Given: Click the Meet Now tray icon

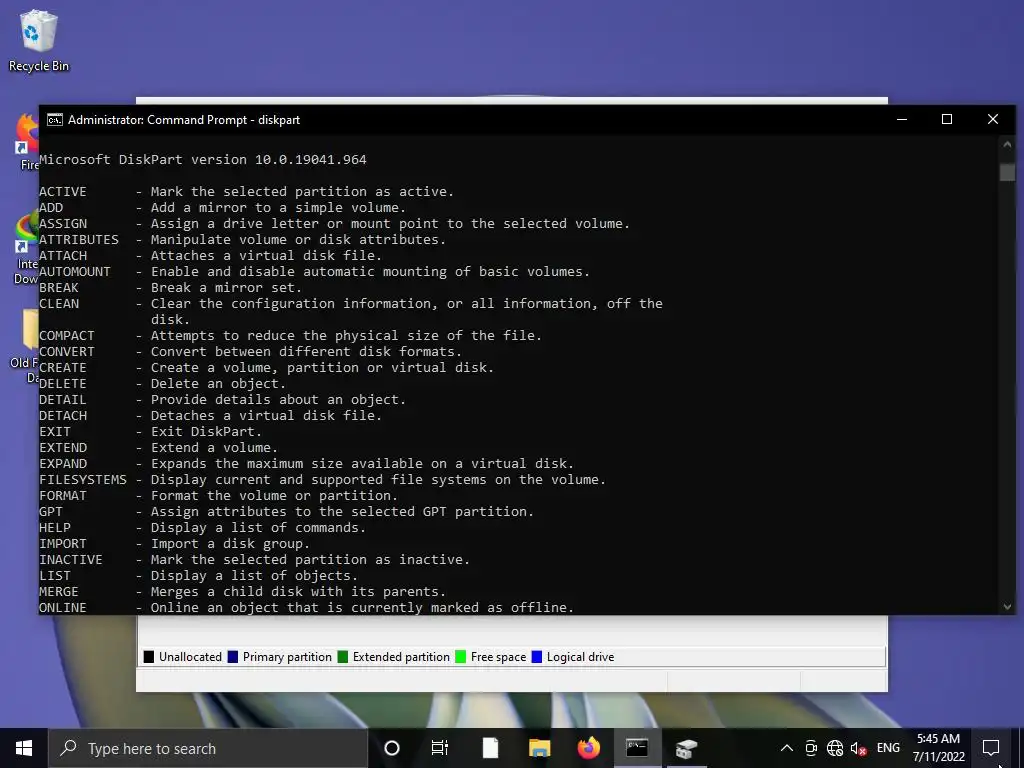Looking at the screenshot, I should (x=811, y=748).
